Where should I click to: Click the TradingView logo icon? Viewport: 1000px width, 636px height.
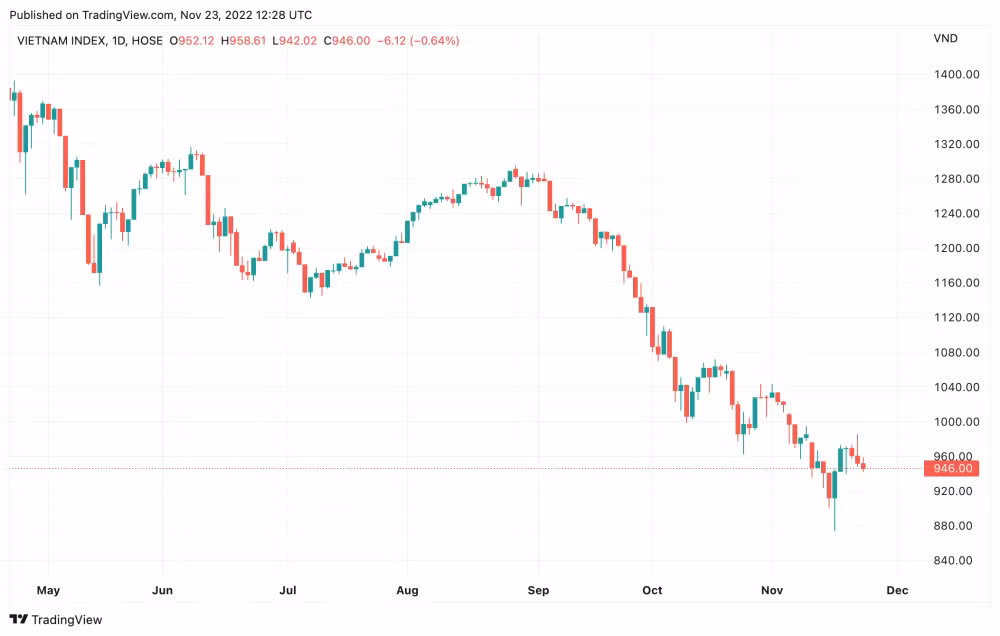pyautogui.click(x=18, y=619)
